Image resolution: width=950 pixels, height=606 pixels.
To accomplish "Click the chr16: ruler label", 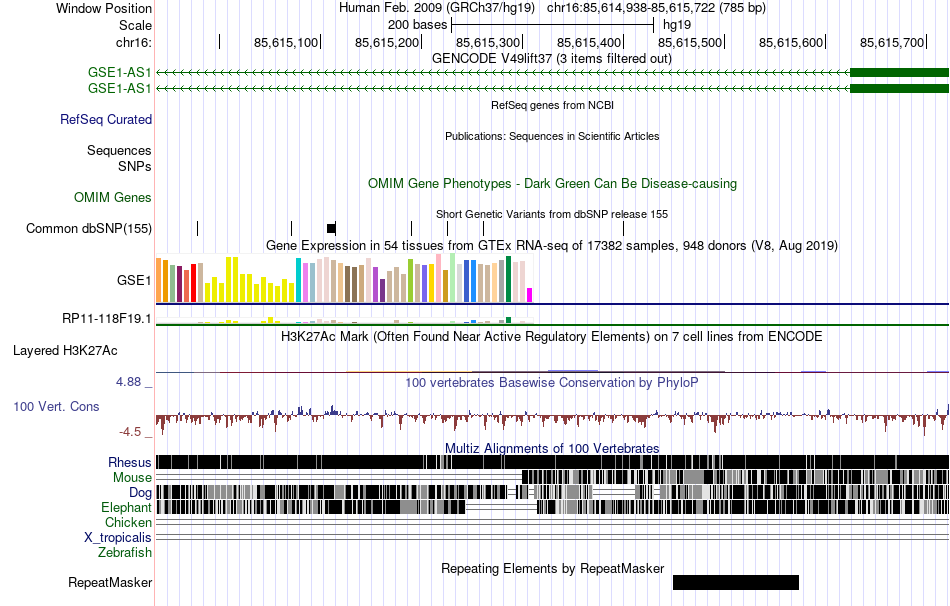I will click(x=134, y=42).
